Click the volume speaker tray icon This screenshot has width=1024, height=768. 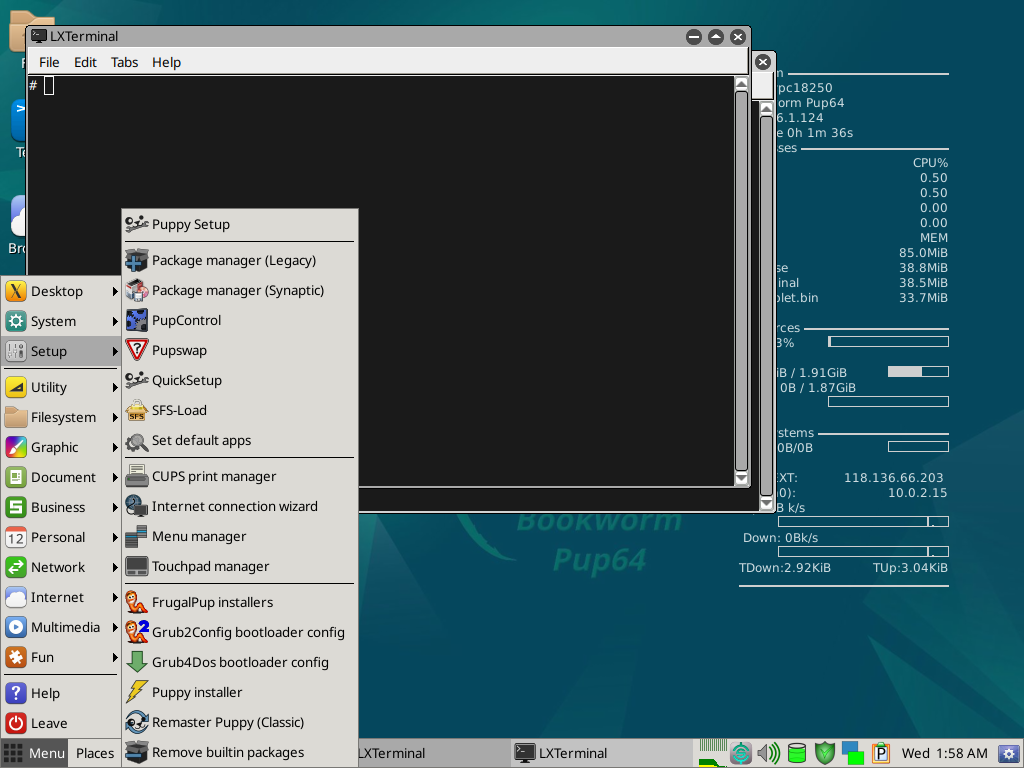tap(768, 753)
